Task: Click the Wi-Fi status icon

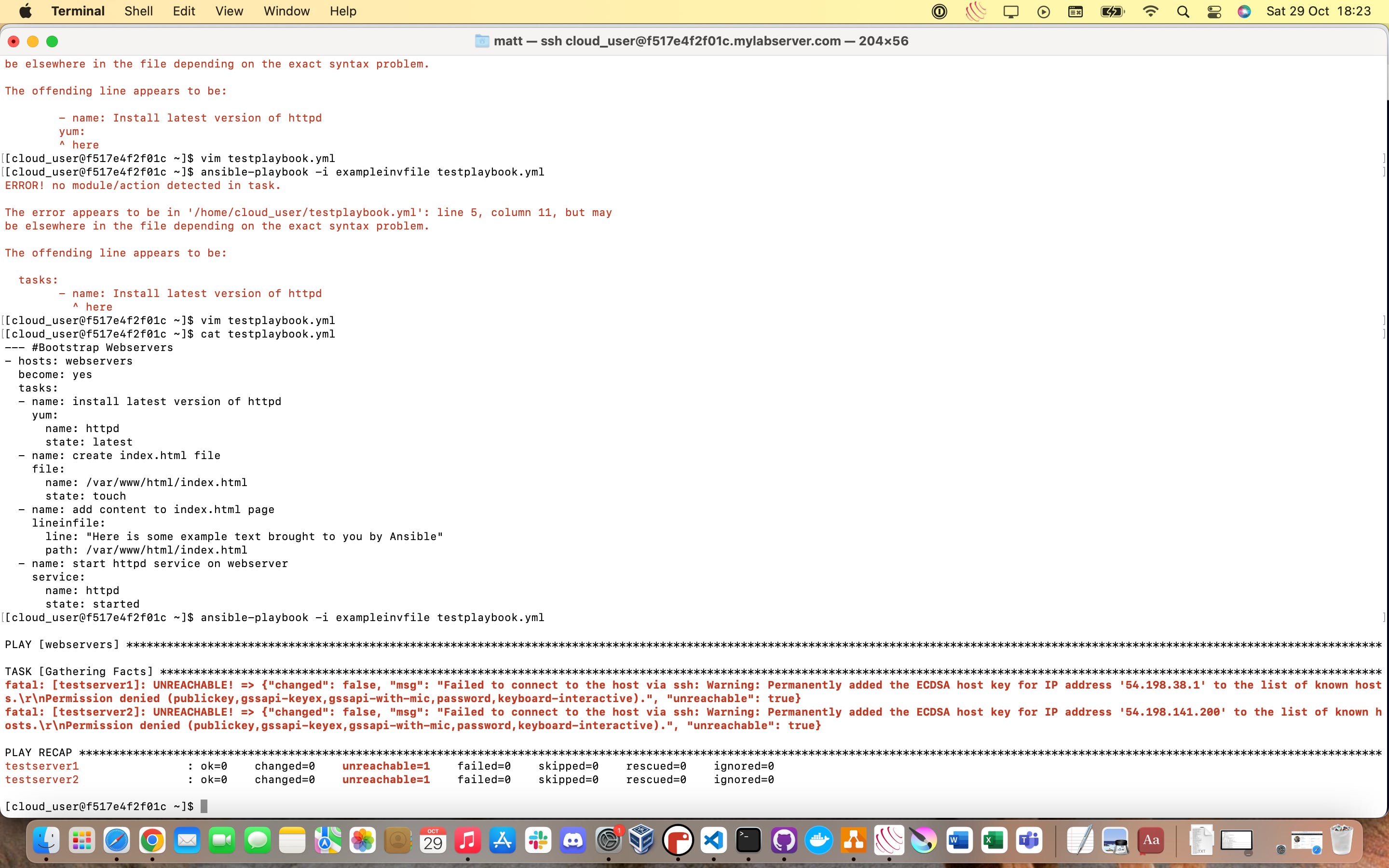Action: (1150, 12)
